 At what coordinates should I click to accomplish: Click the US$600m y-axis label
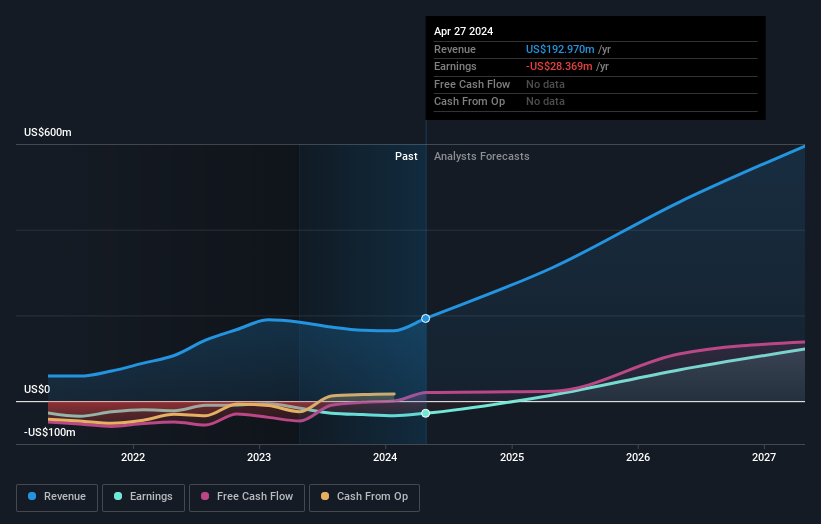click(x=48, y=132)
